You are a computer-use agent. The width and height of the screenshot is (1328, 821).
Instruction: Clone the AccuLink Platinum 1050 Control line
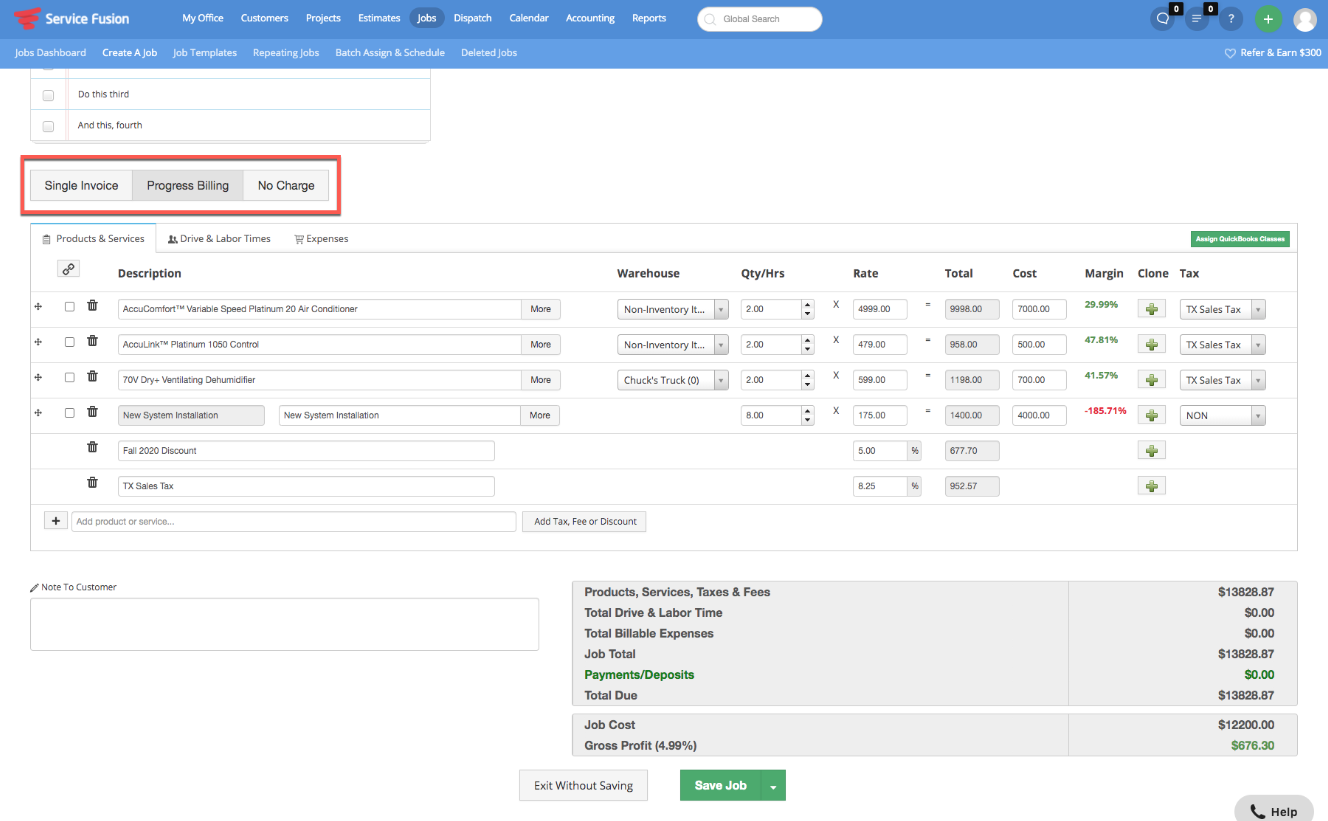tap(1152, 344)
